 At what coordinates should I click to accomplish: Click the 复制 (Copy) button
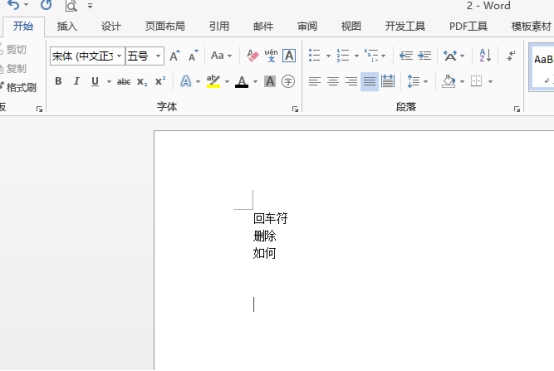point(13,68)
